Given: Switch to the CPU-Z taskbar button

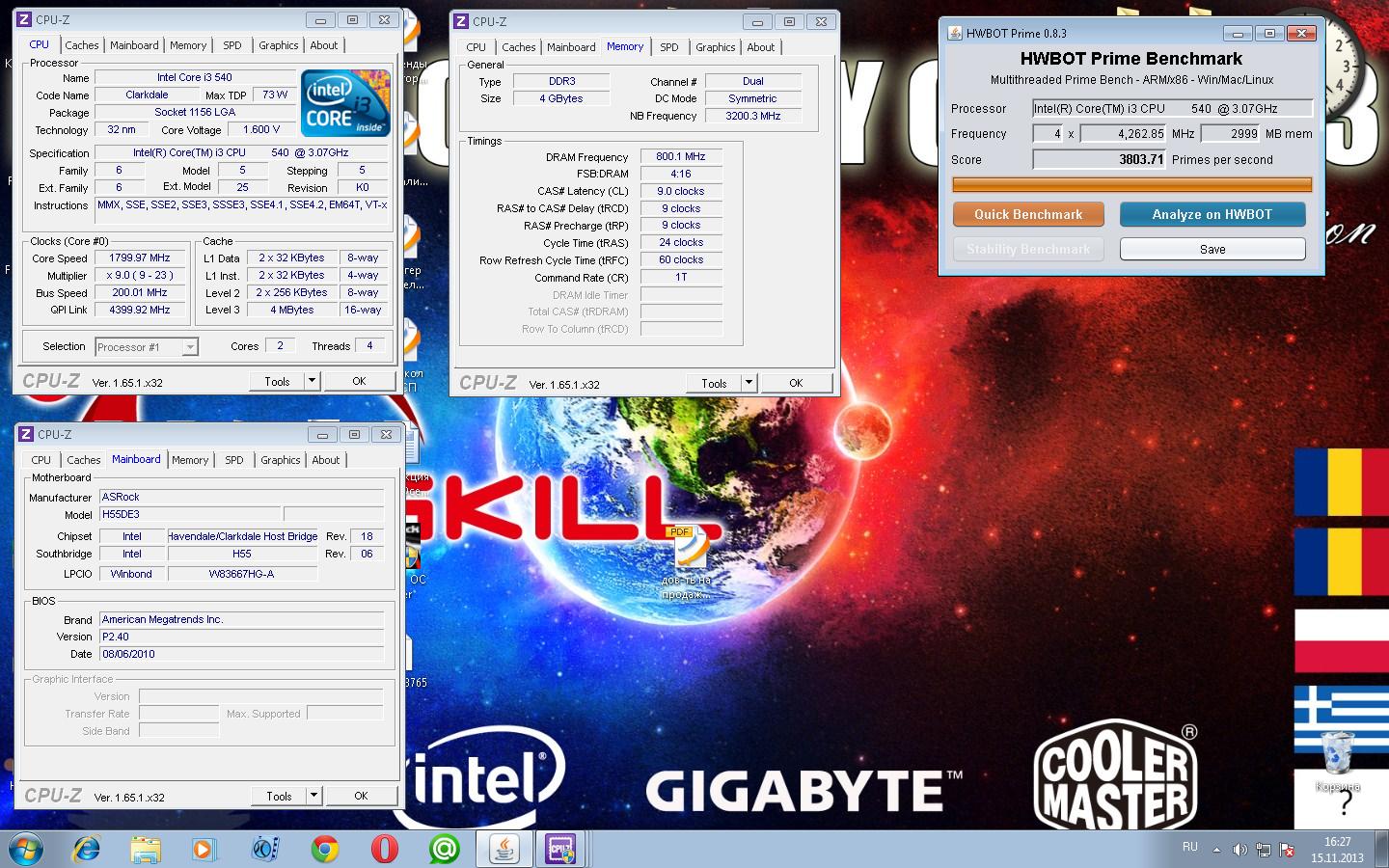Looking at the screenshot, I should (x=560, y=849).
